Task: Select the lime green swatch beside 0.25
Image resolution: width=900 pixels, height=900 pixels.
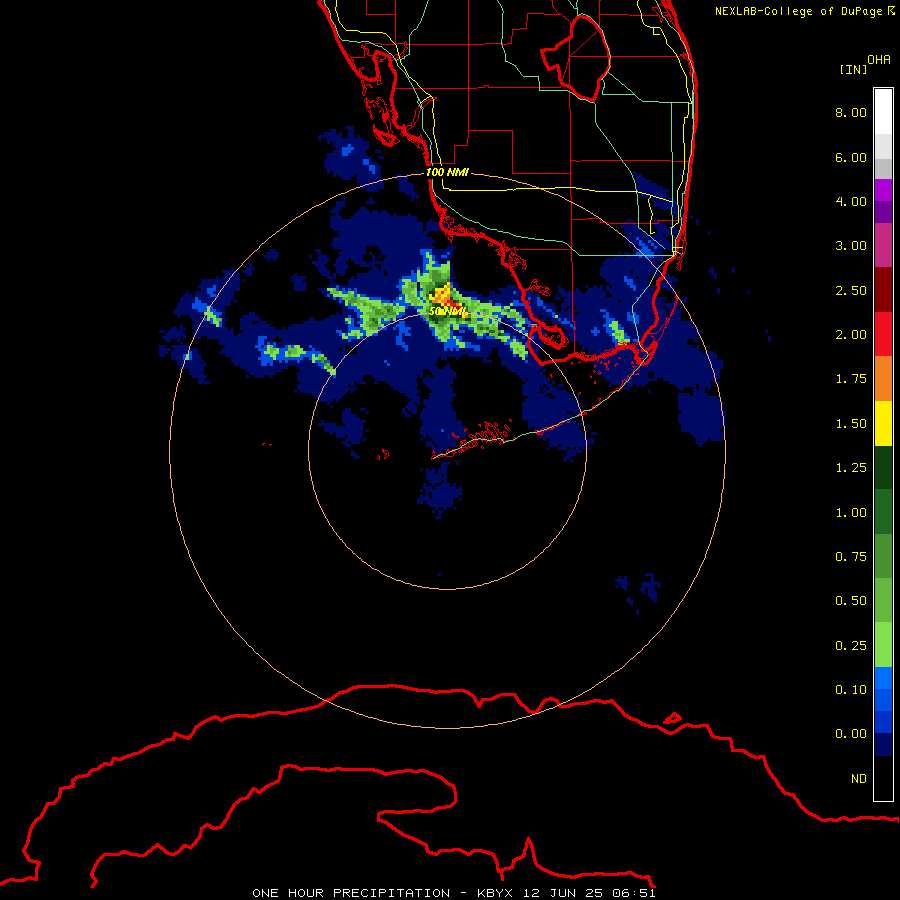Action: pyautogui.click(x=883, y=645)
